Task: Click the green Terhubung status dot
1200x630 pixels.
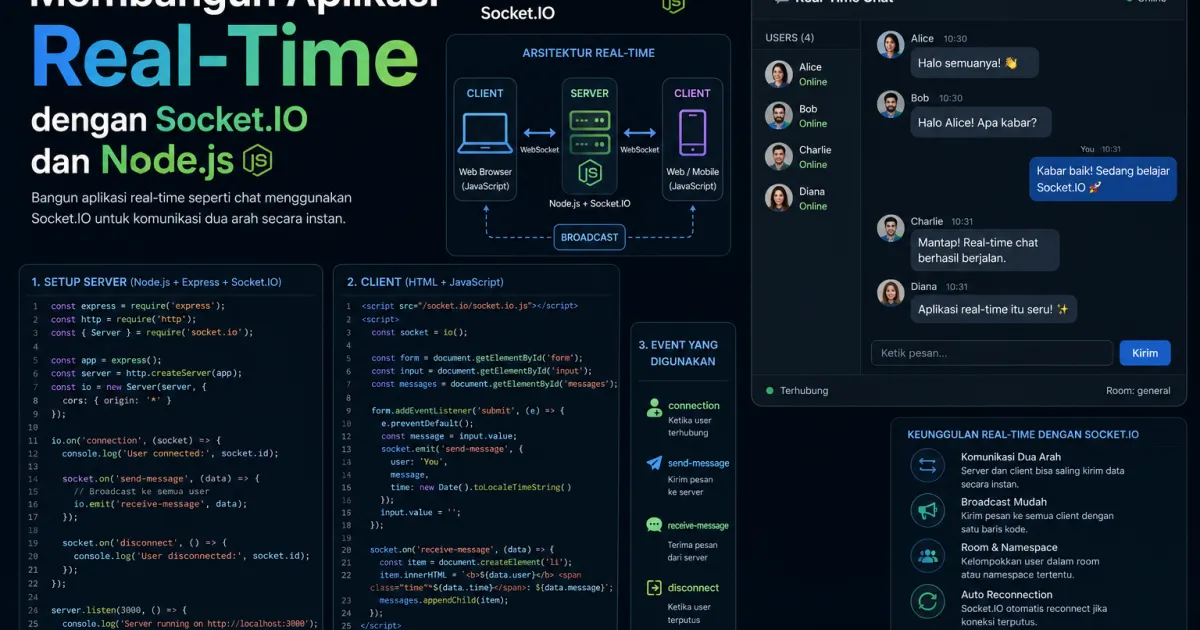Action: (769, 391)
